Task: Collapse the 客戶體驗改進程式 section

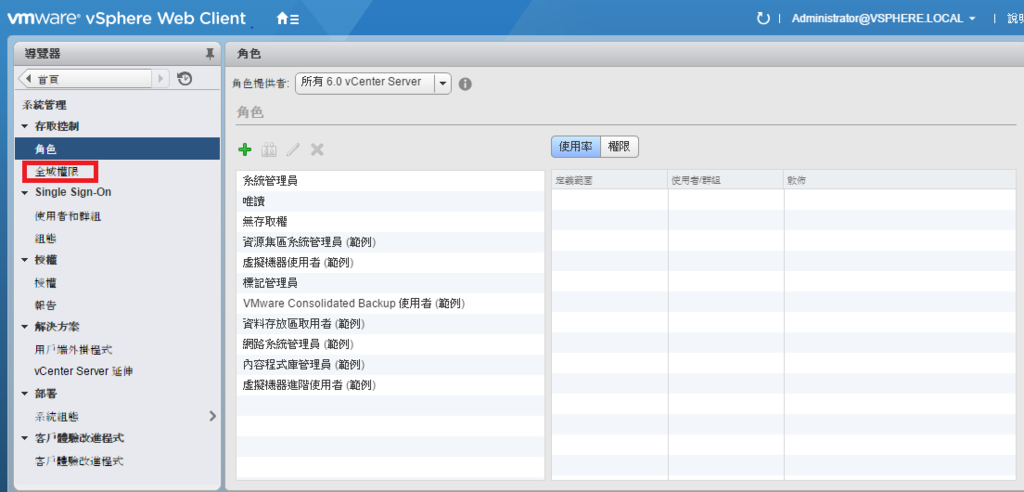Action: [25, 438]
